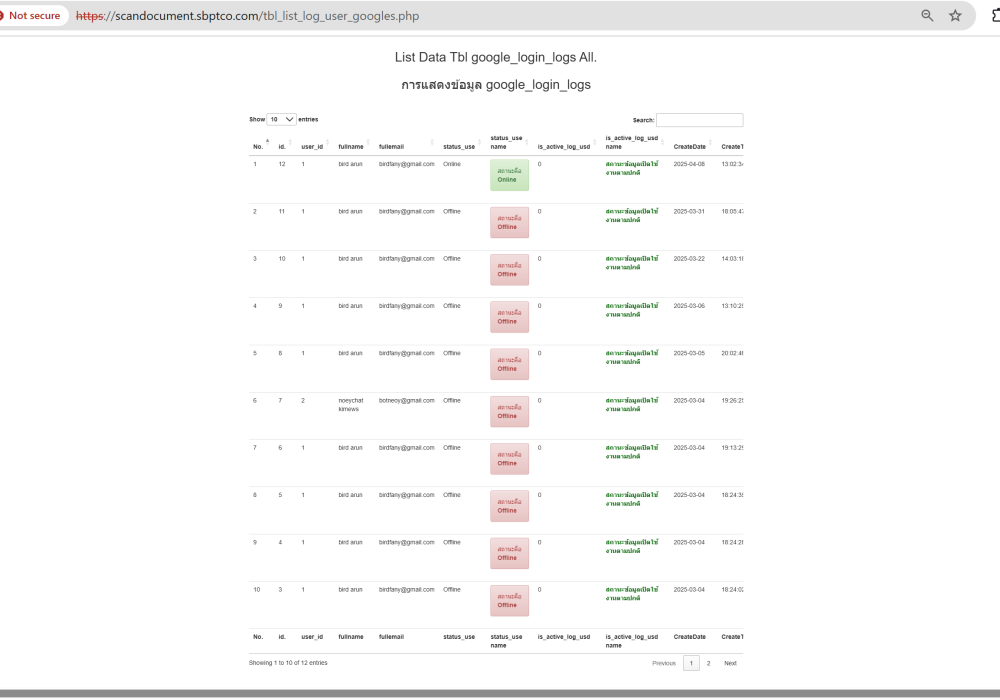Click inside the Search input field
This screenshot has width=1000, height=700.
pos(699,120)
